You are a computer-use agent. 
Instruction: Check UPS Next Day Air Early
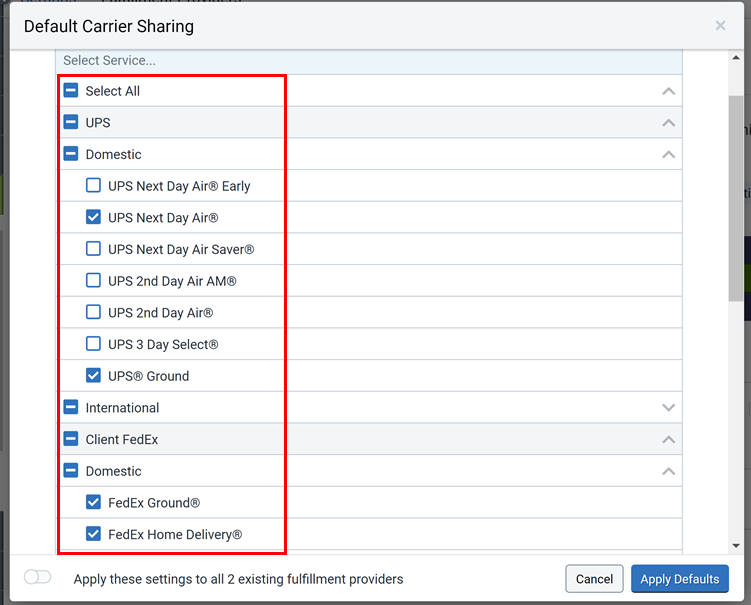[93, 186]
